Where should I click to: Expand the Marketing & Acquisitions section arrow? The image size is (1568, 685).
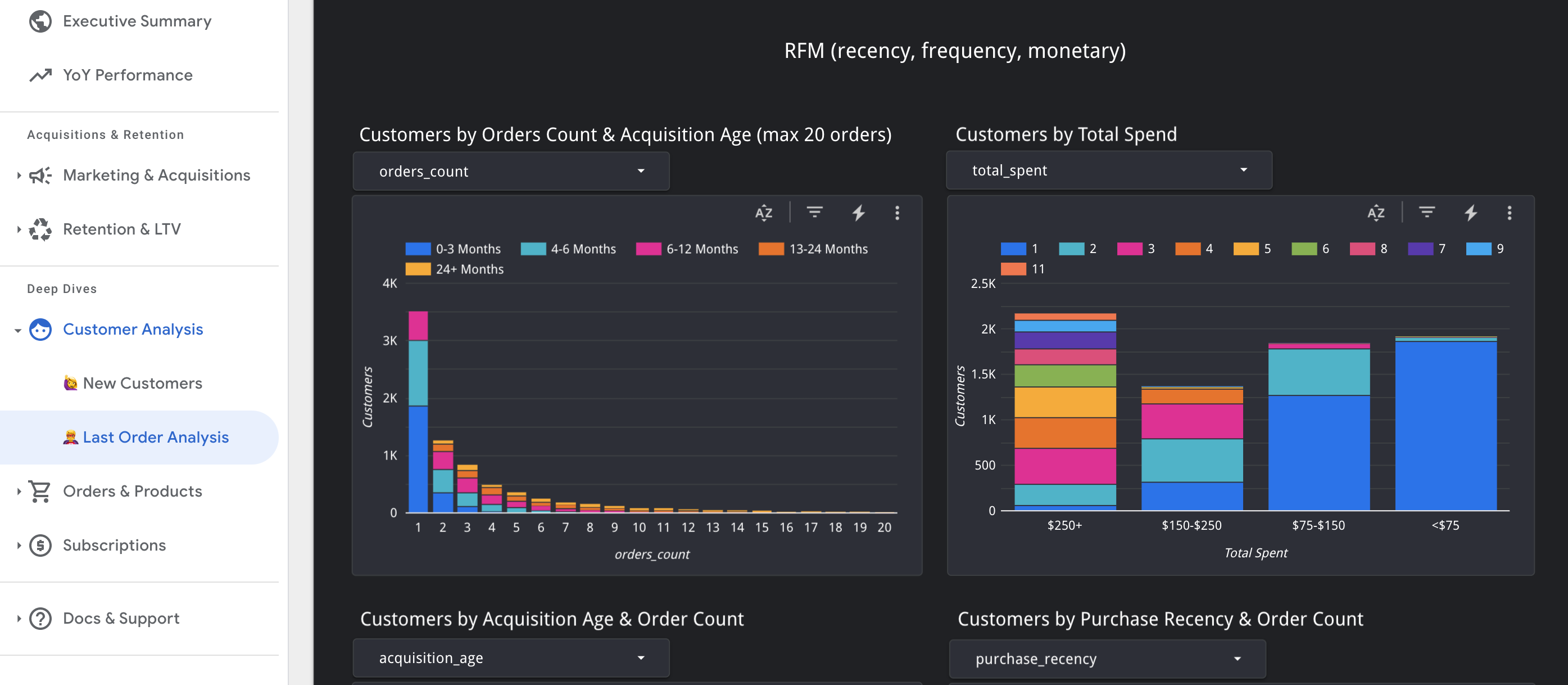(19, 175)
